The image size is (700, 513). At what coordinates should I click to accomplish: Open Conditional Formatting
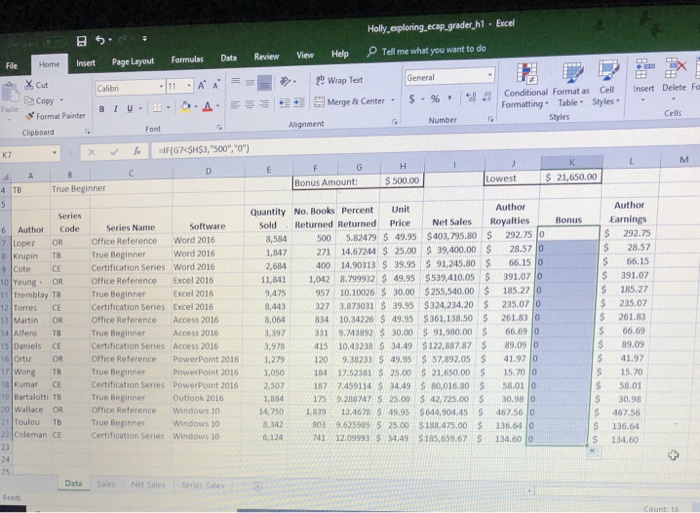tap(525, 86)
